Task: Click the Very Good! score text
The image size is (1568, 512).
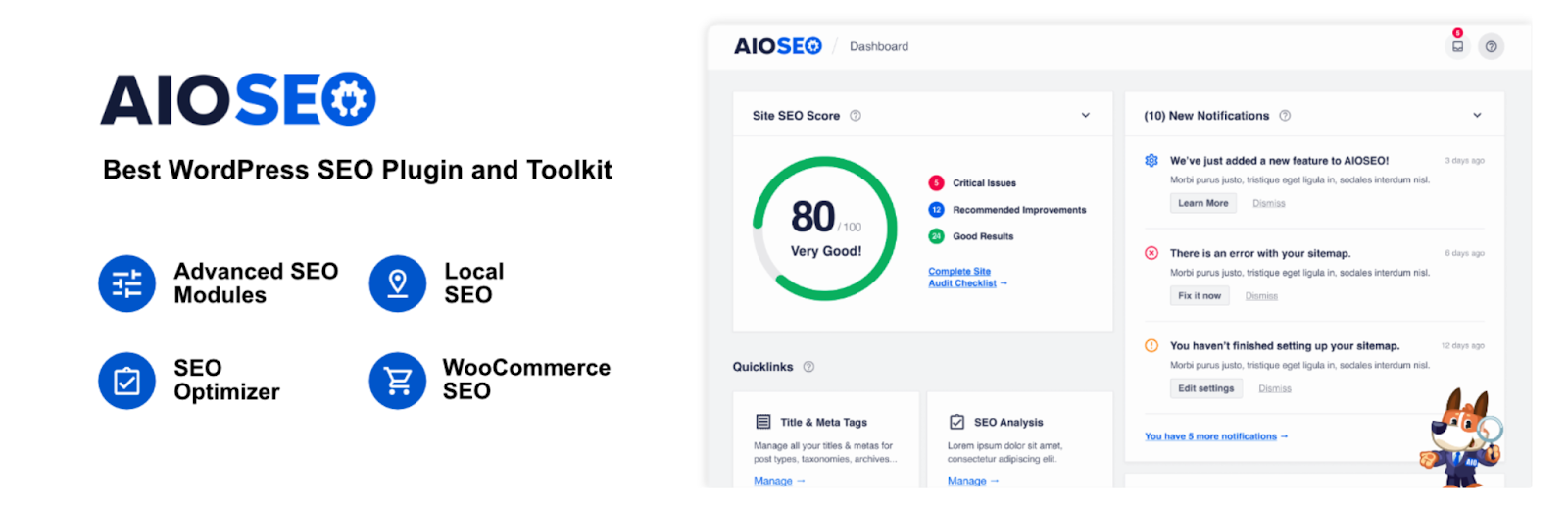Action: click(826, 251)
